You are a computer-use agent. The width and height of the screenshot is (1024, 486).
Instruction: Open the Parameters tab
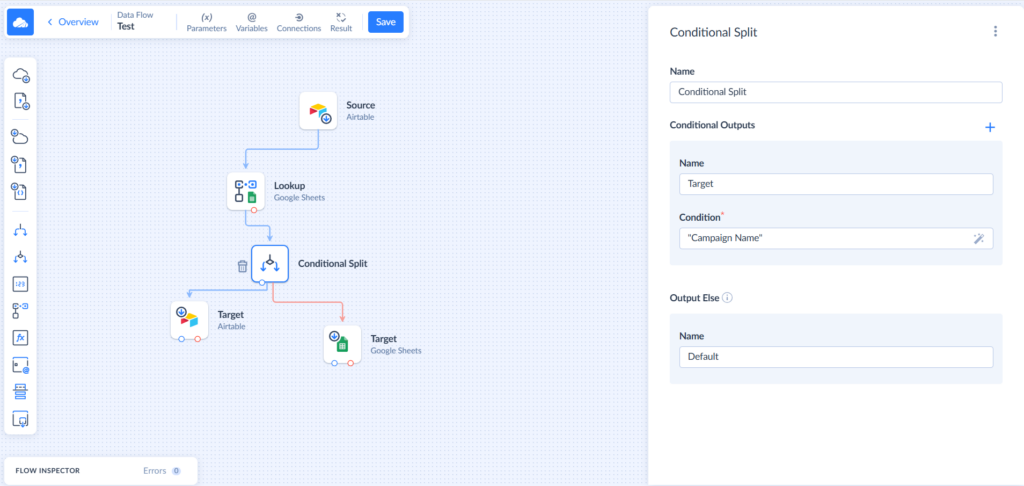(207, 22)
